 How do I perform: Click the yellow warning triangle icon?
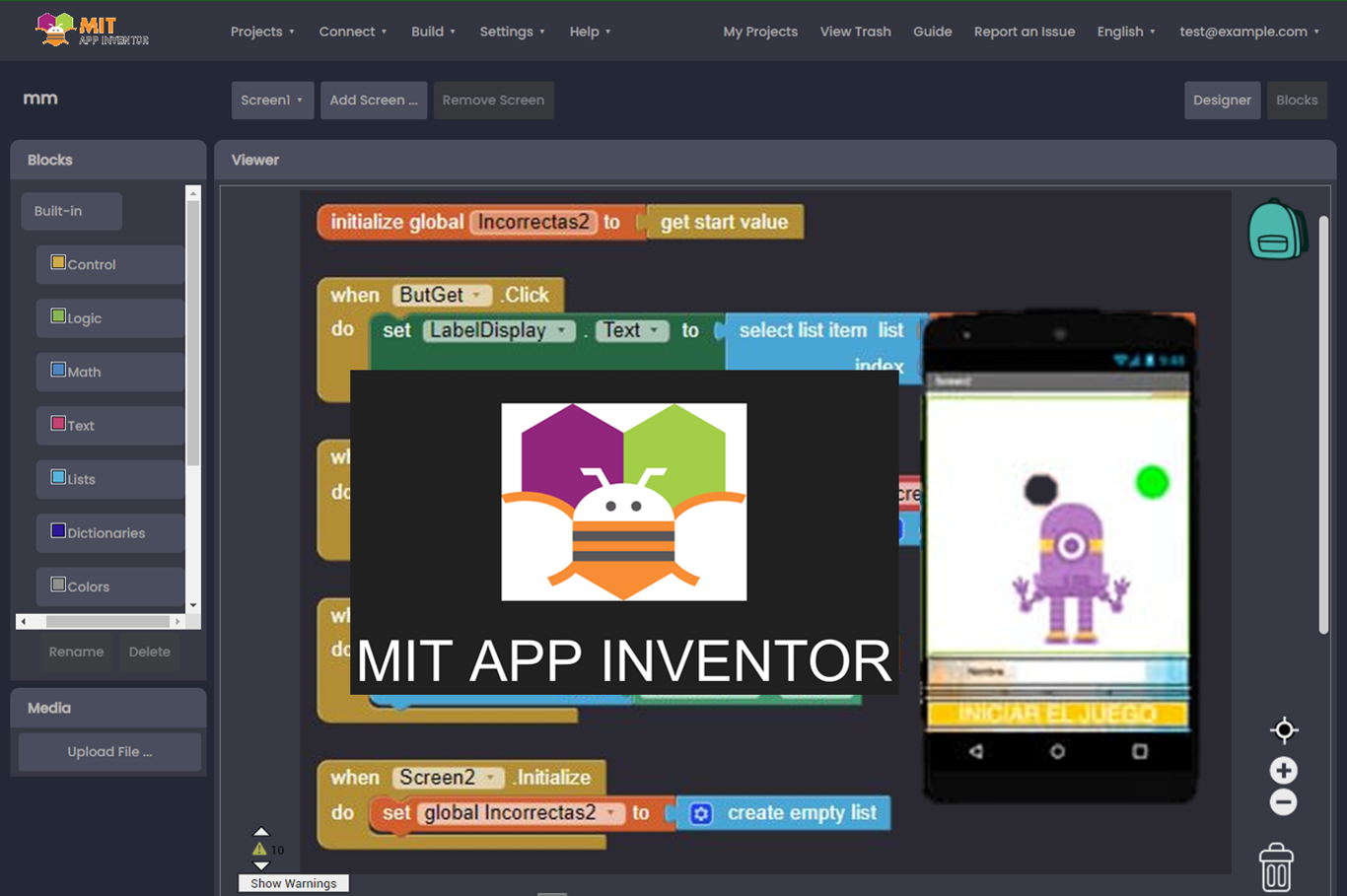click(259, 849)
